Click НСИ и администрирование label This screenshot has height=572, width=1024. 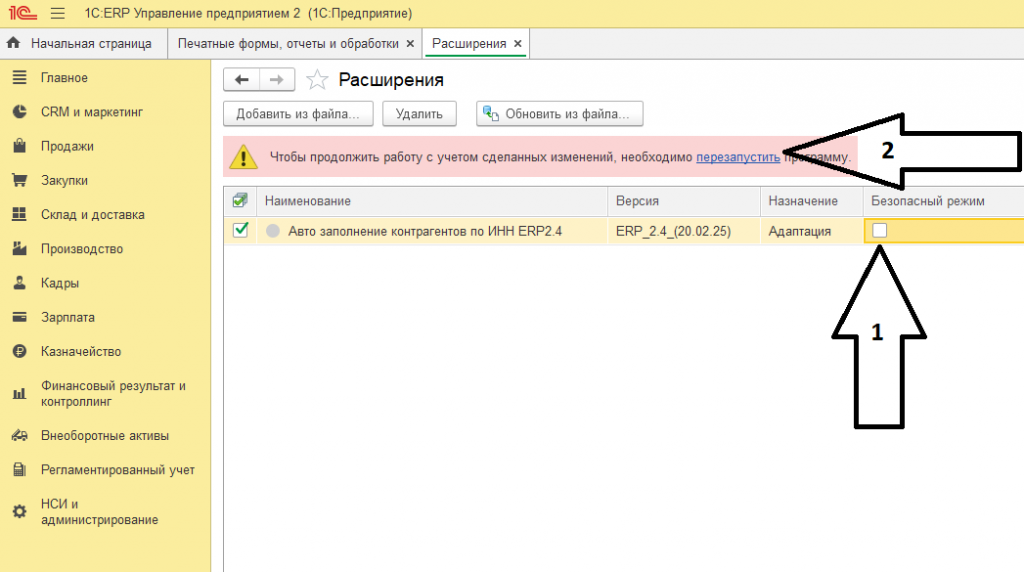pos(99,512)
